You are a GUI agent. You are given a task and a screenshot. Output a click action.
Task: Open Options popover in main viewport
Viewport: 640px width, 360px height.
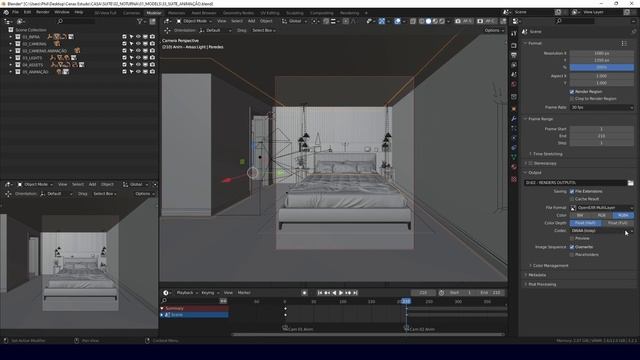pyautogui.click(x=494, y=31)
